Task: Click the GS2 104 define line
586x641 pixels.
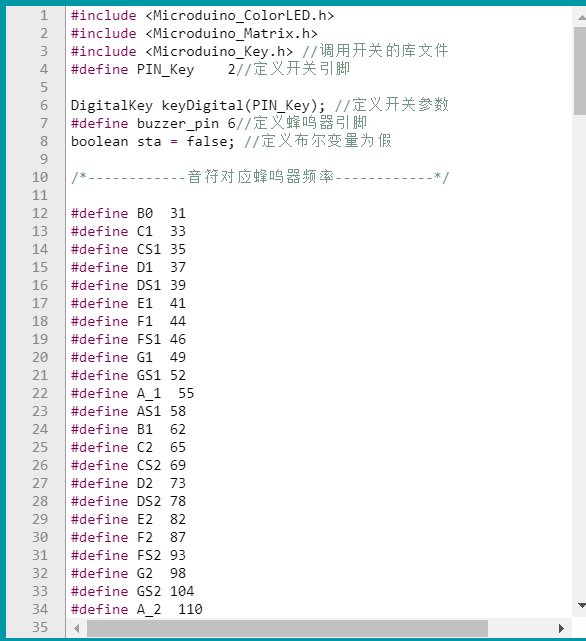Action: click(x=132, y=591)
